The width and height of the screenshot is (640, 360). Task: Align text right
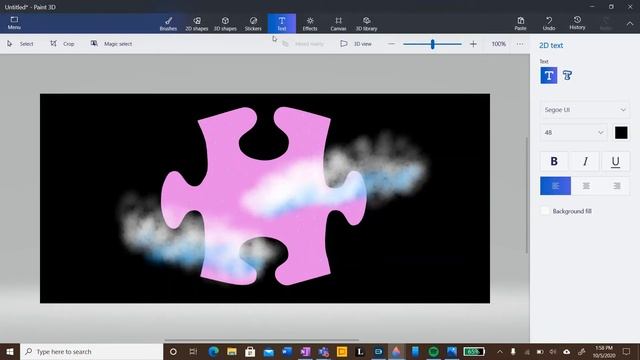tap(616, 186)
